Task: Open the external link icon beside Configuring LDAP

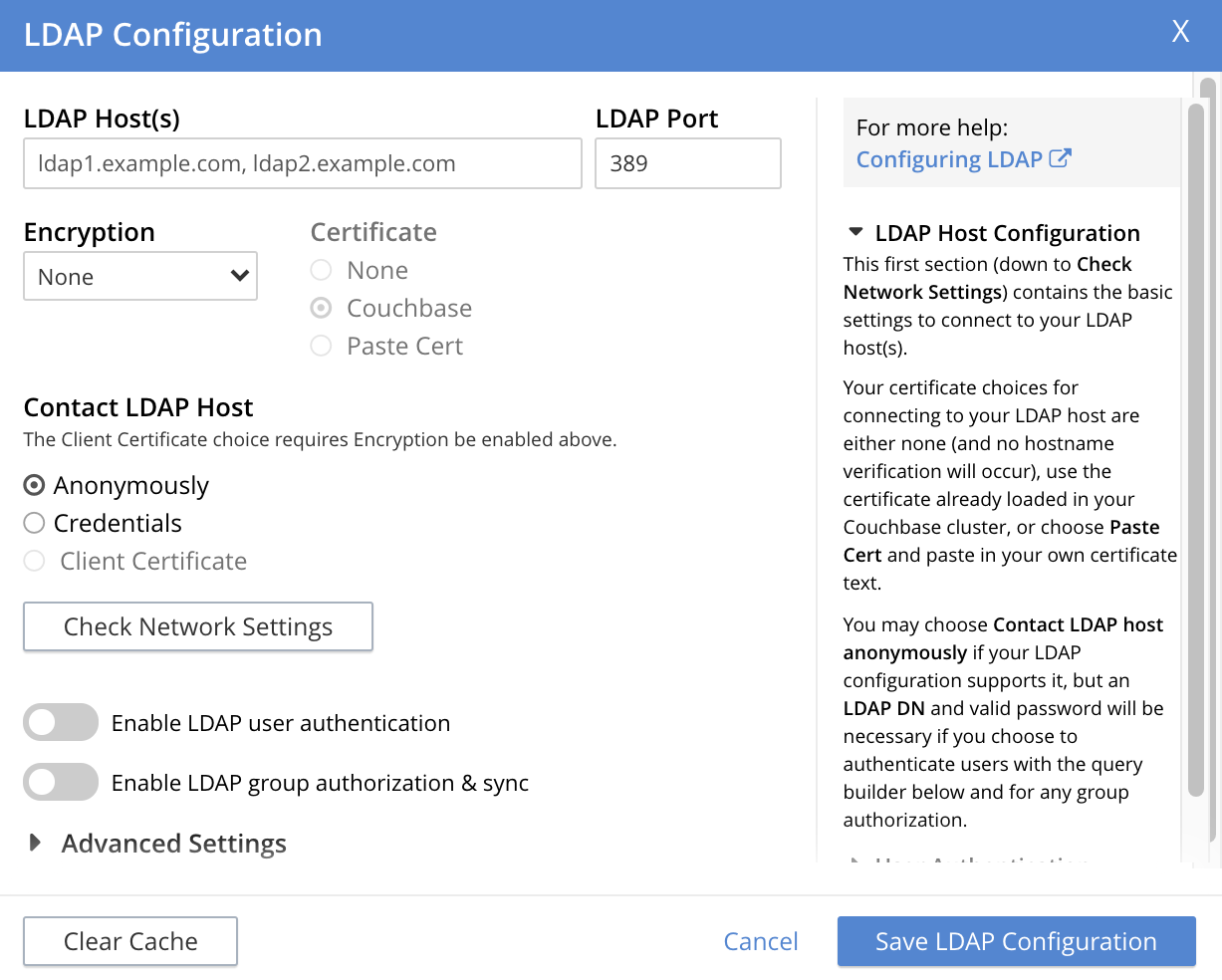Action: tap(1061, 158)
